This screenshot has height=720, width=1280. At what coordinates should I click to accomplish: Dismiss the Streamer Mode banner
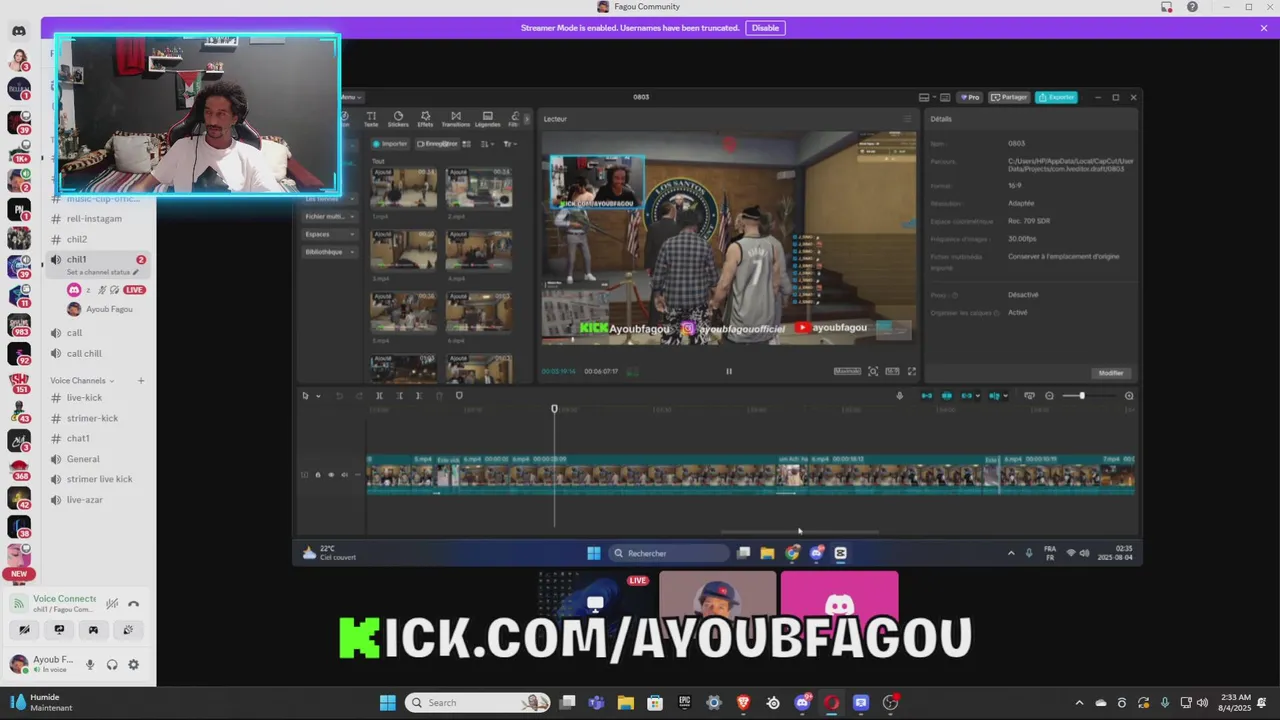pyautogui.click(x=1264, y=28)
